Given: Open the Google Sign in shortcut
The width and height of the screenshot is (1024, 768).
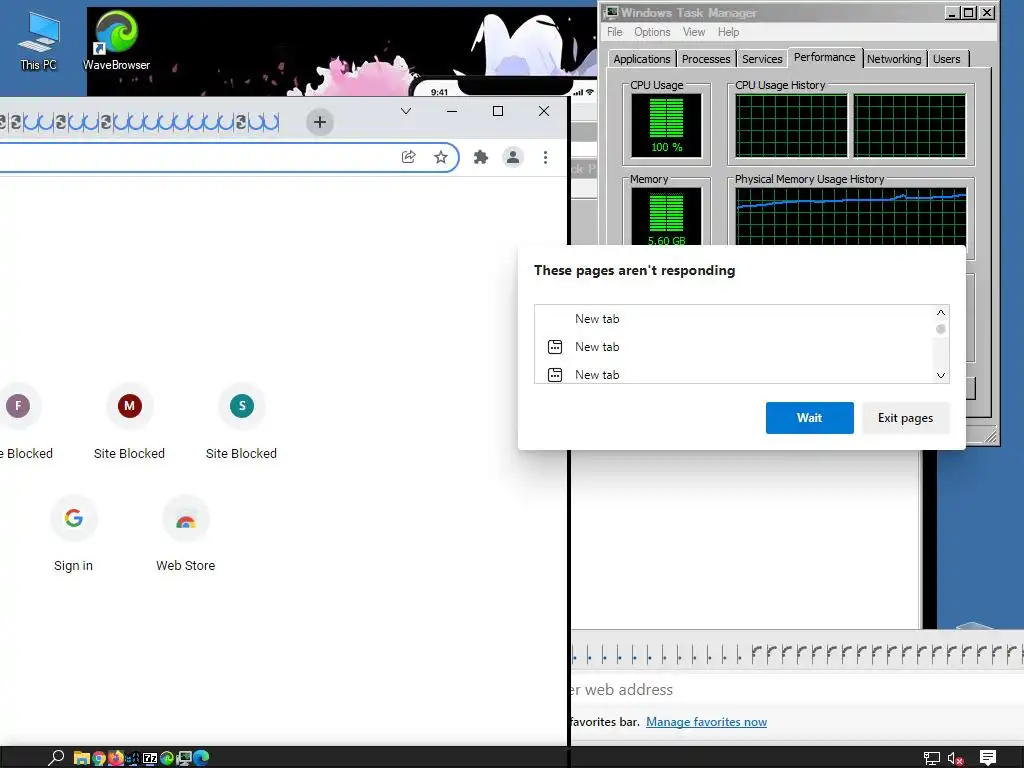Looking at the screenshot, I should [74, 534].
